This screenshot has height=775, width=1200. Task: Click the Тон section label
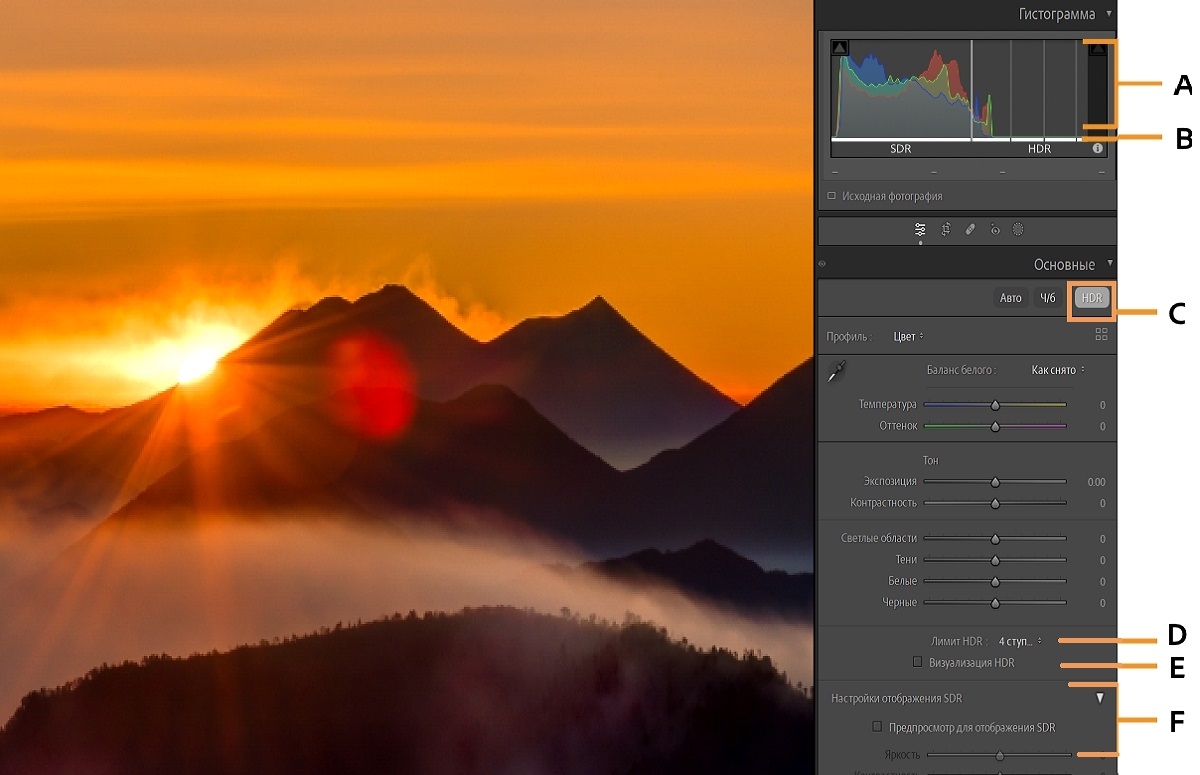(x=930, y=460)
